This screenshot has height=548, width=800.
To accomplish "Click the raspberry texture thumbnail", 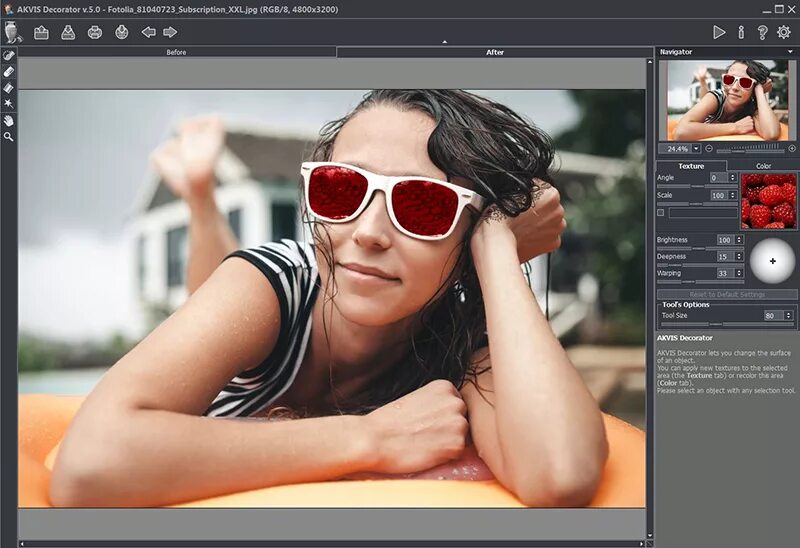I will click(768, 200).
